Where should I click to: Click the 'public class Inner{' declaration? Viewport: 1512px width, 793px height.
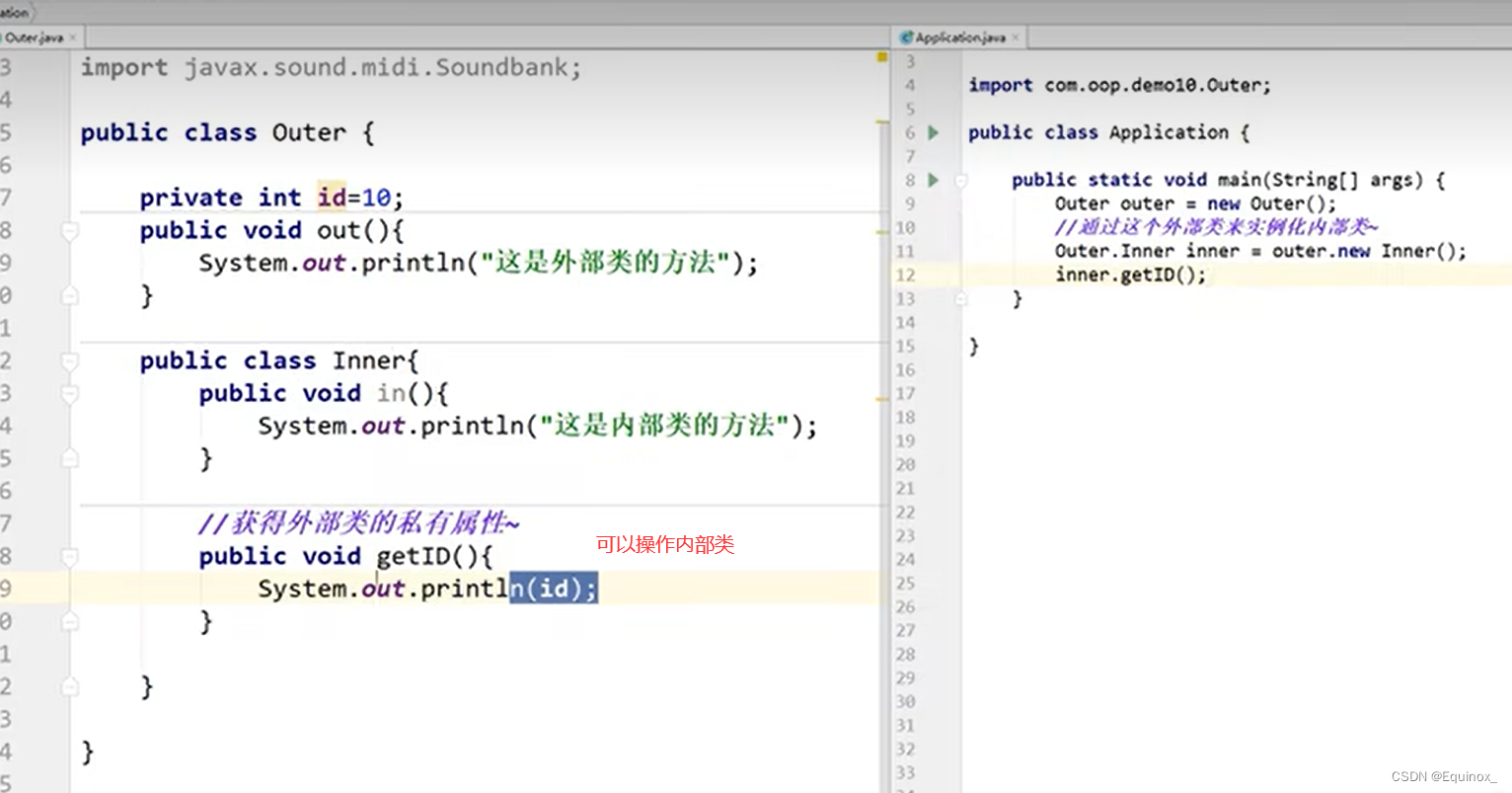[x=279, y=360]
